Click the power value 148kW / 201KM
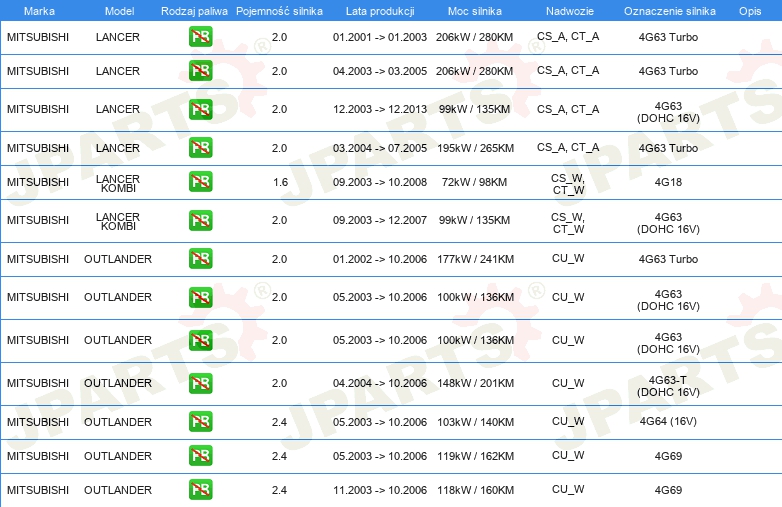 tap(475, 383)
